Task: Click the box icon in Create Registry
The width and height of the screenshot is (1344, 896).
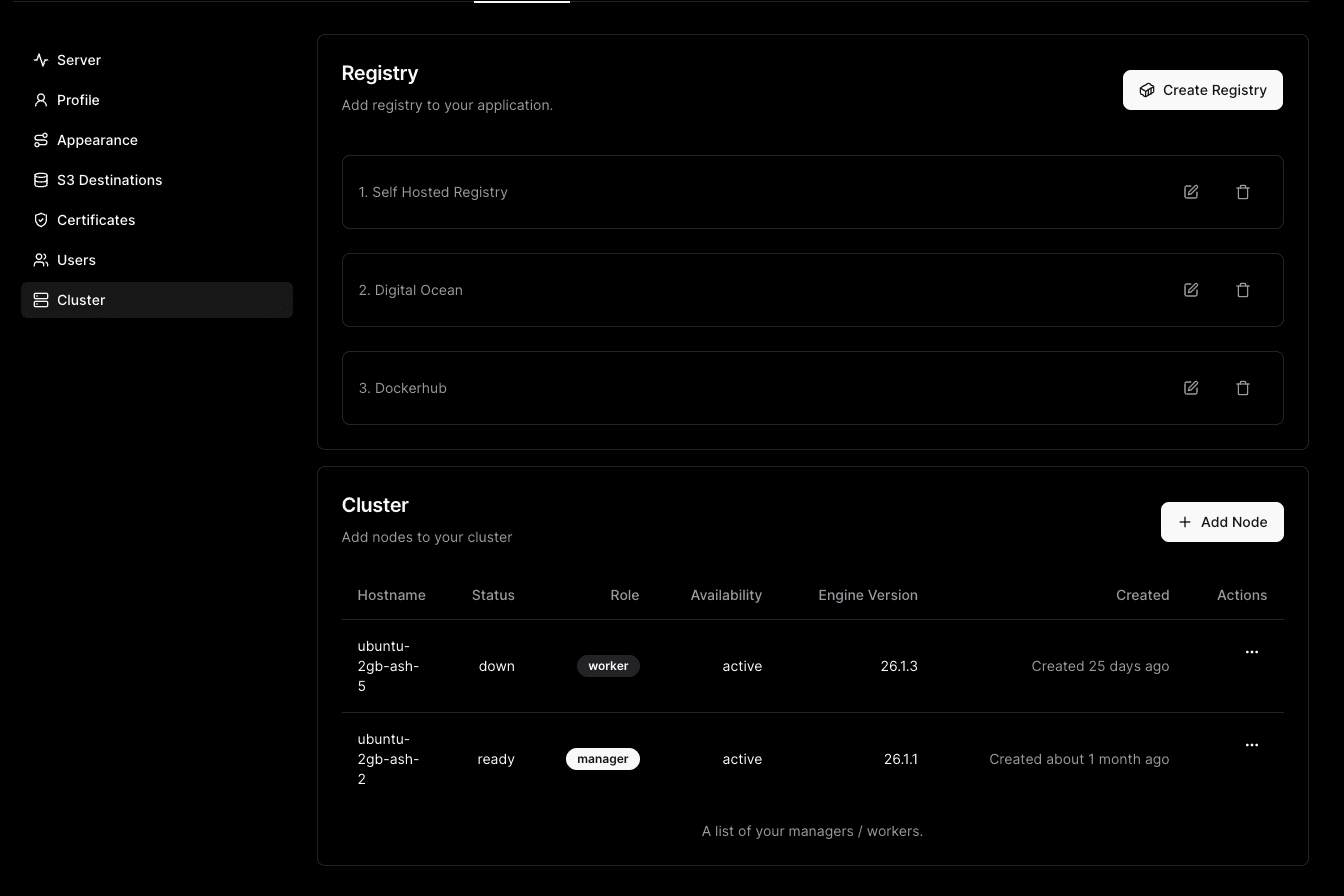Action: pos(1147,90)
